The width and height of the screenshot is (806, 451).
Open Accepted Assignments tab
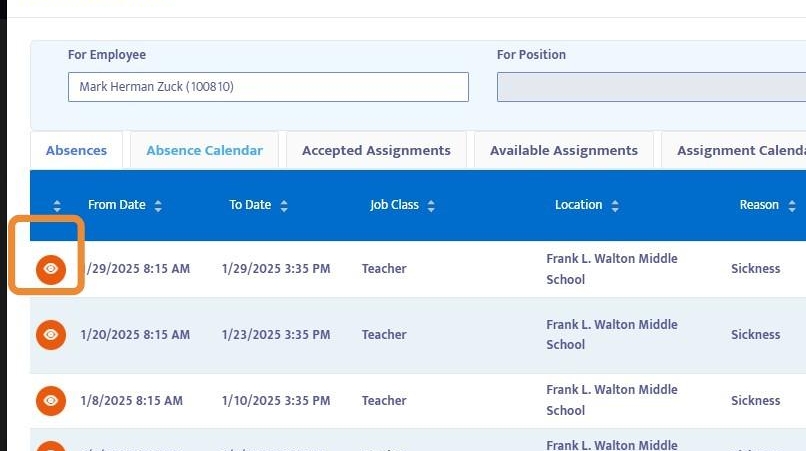pos(376,150)
